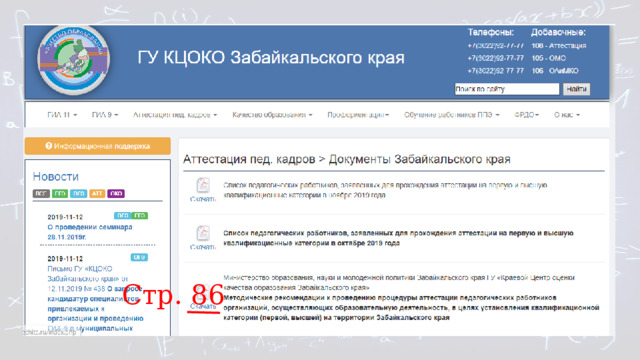Image resolution: width=640 pixels, height=360 pixels.
Task: Open the Информационная поддержка orange button
Action: pos(98,146)
